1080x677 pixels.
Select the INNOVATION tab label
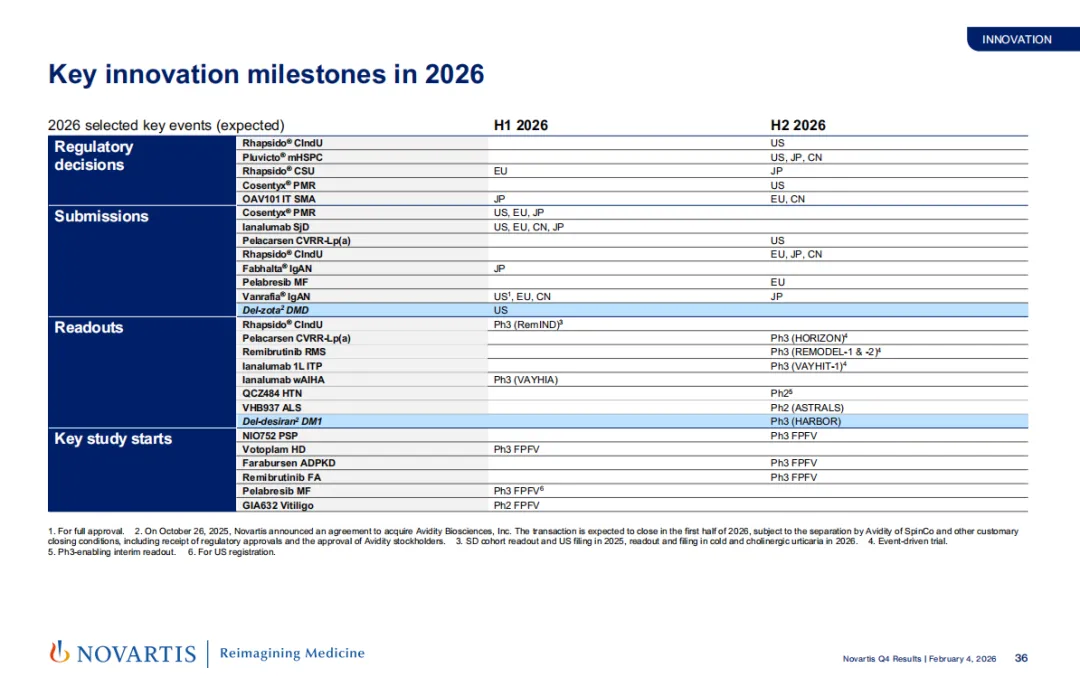tap(1016, 40)
